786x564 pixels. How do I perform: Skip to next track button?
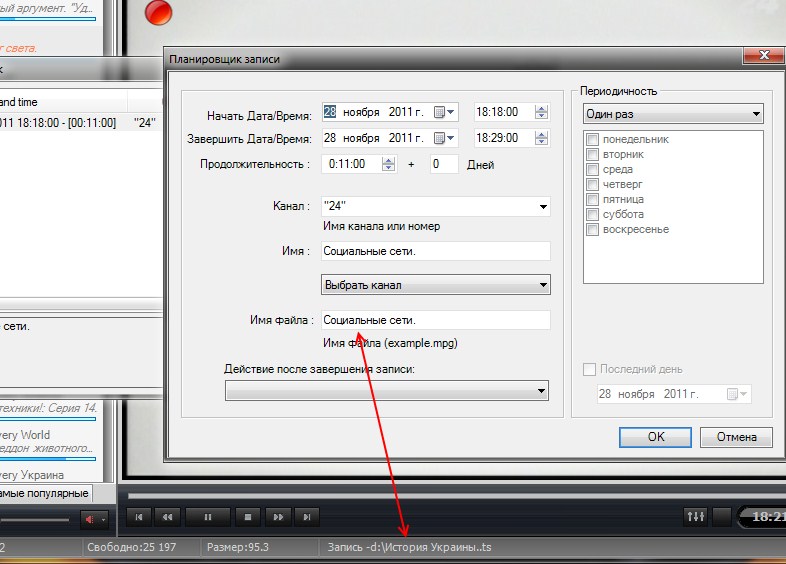[x=307, y=517]
